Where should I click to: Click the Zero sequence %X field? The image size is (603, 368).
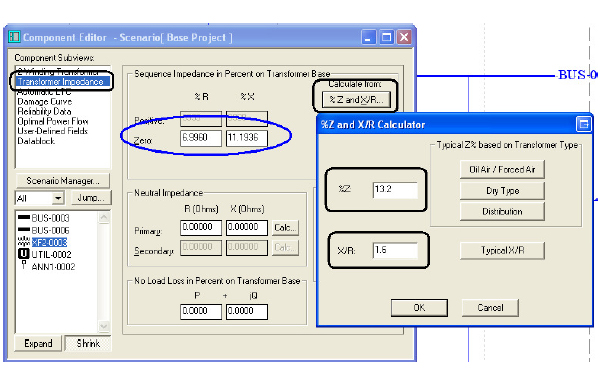click(x=247, y=138)
